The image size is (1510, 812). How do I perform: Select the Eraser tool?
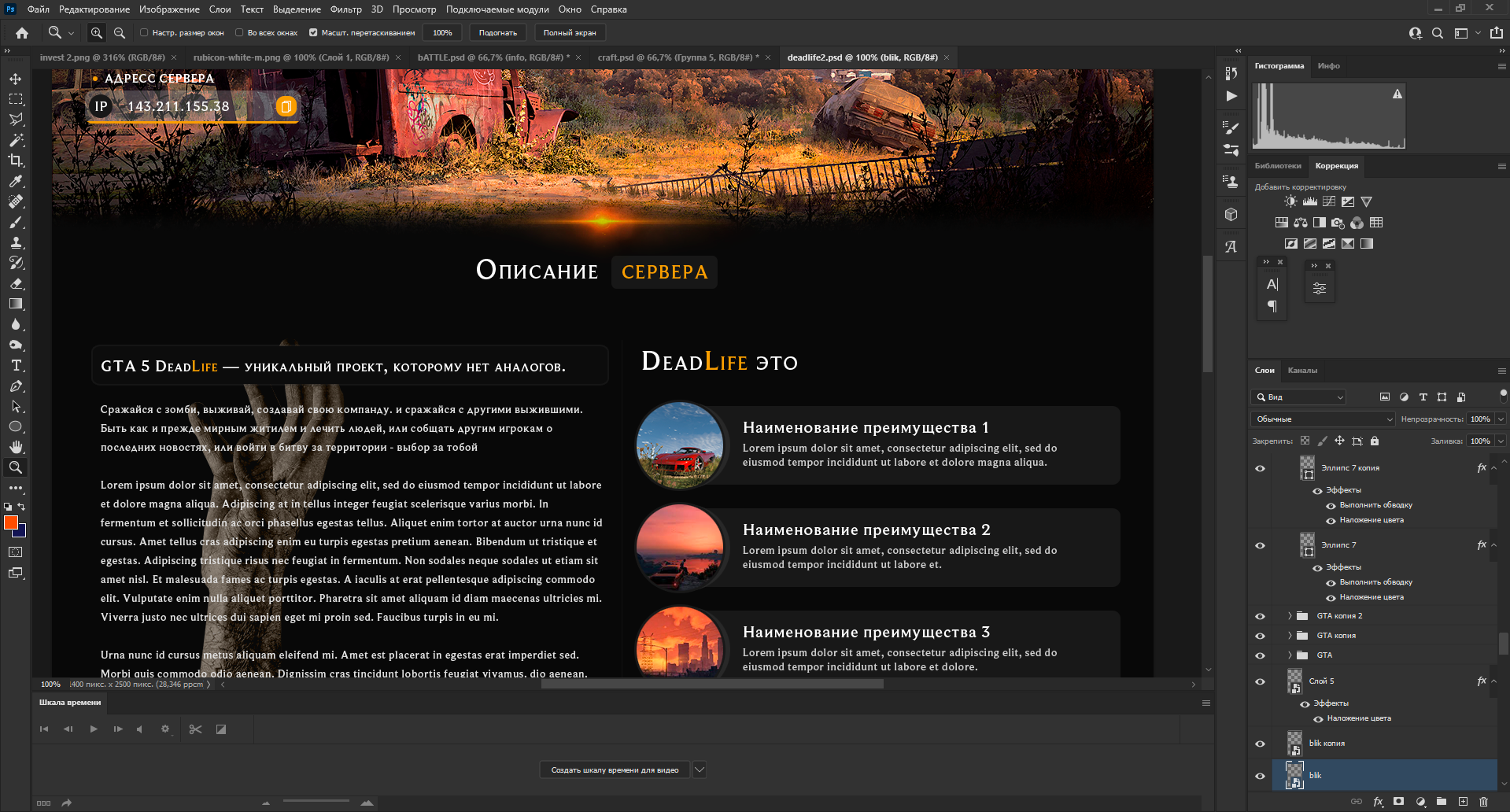[x=16, y=283]
